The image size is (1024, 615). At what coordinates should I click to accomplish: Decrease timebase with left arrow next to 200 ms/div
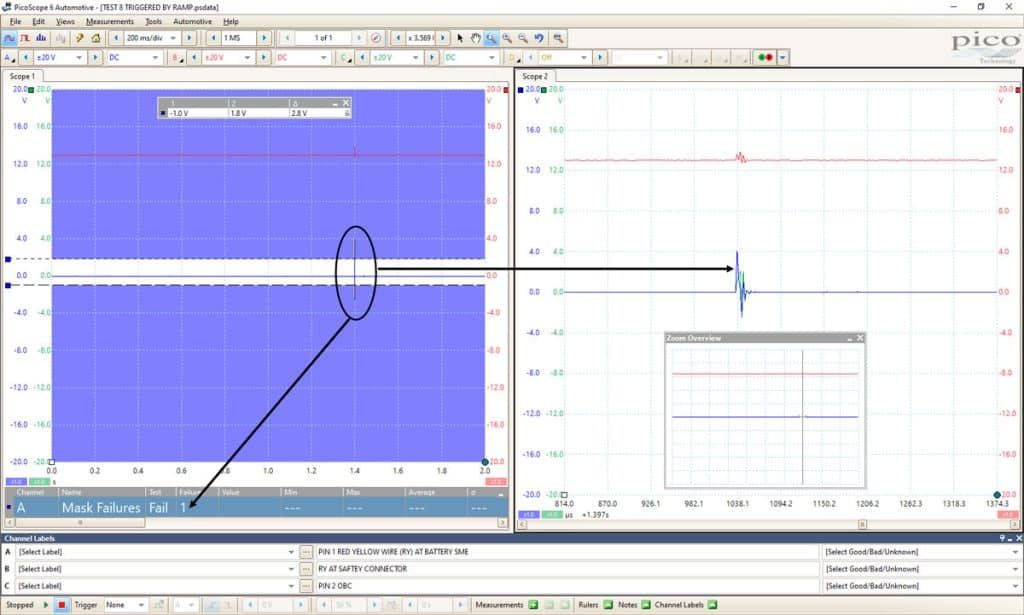click(x=116, y=38)
